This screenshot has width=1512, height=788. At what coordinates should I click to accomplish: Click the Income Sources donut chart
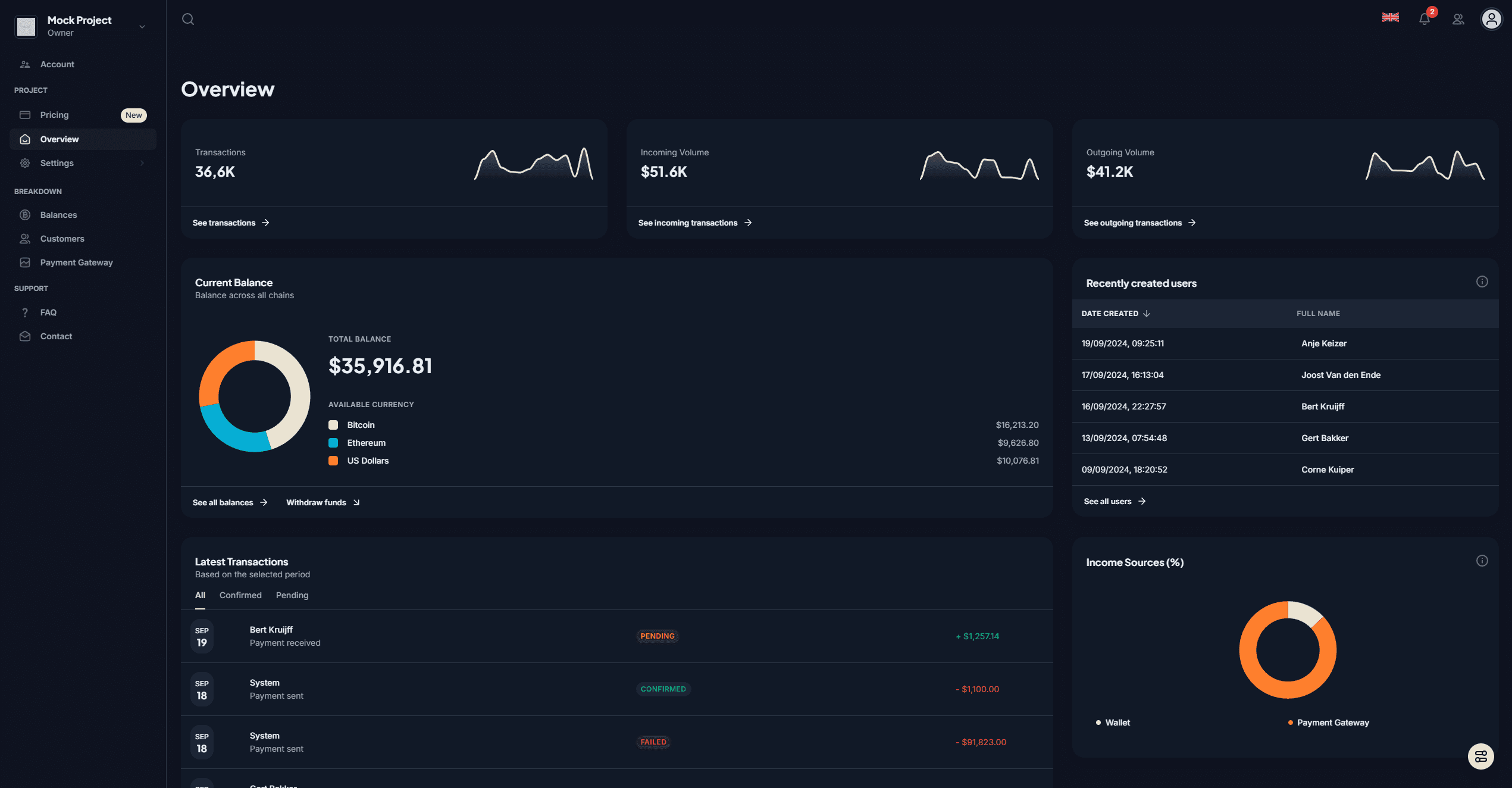pyautogui.click(x=1288, y=650)
